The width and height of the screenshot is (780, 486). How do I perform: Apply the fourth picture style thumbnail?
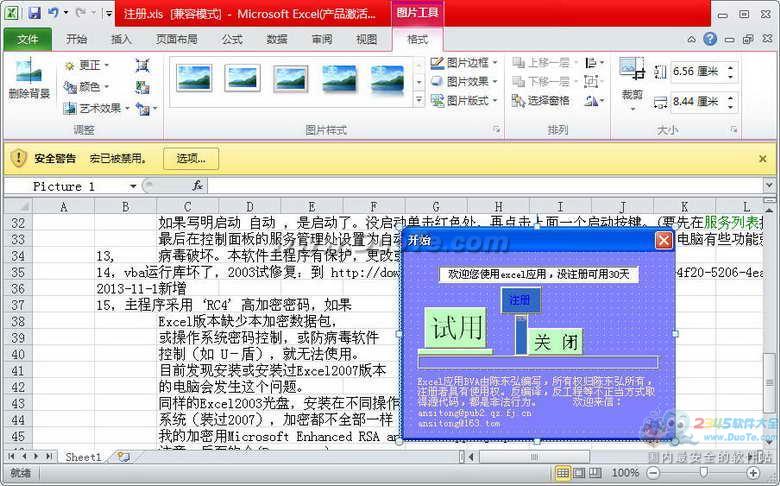339,78
